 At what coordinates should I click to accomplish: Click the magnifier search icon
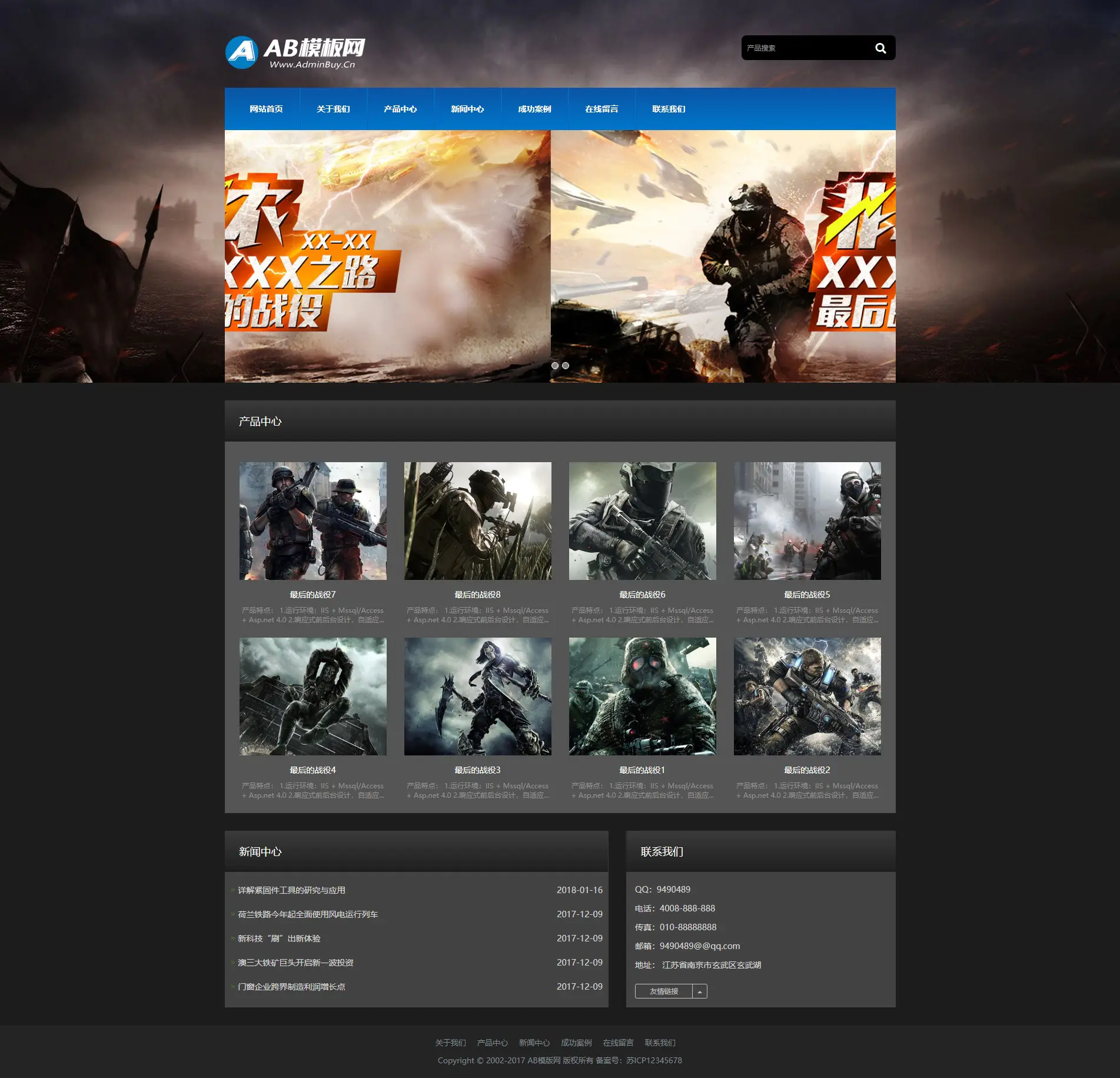click(x=880, y=48)
